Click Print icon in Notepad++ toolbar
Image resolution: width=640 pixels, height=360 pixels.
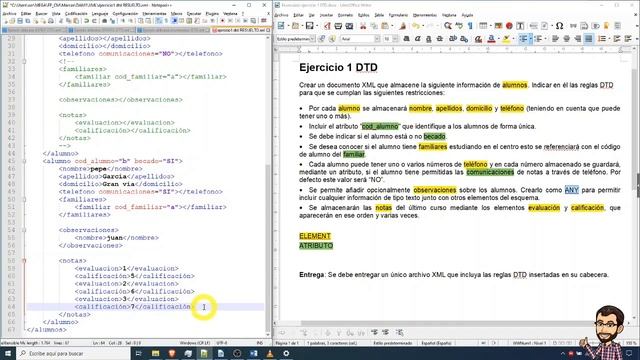click(50, 20)
